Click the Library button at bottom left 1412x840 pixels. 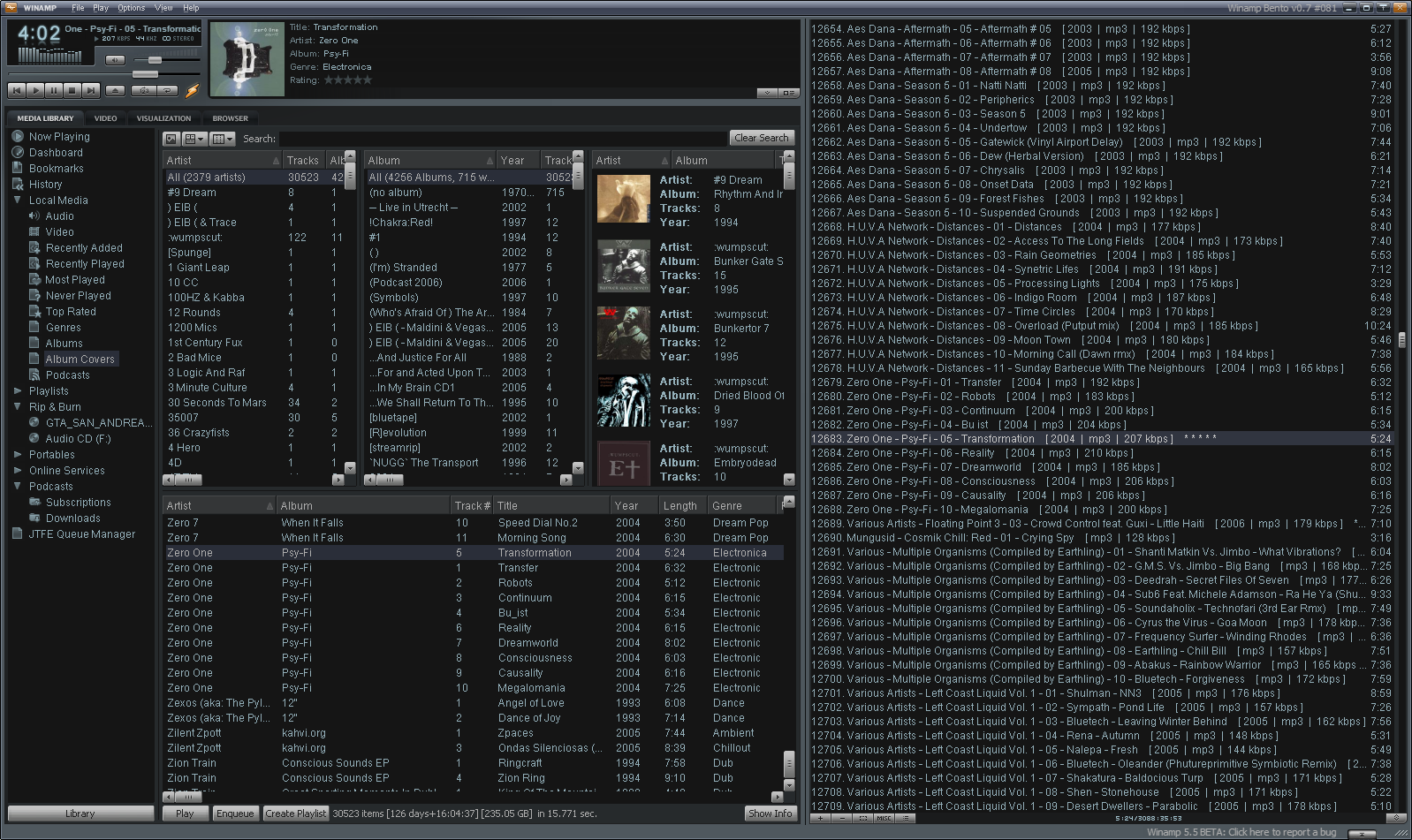[x=80, y=814]
